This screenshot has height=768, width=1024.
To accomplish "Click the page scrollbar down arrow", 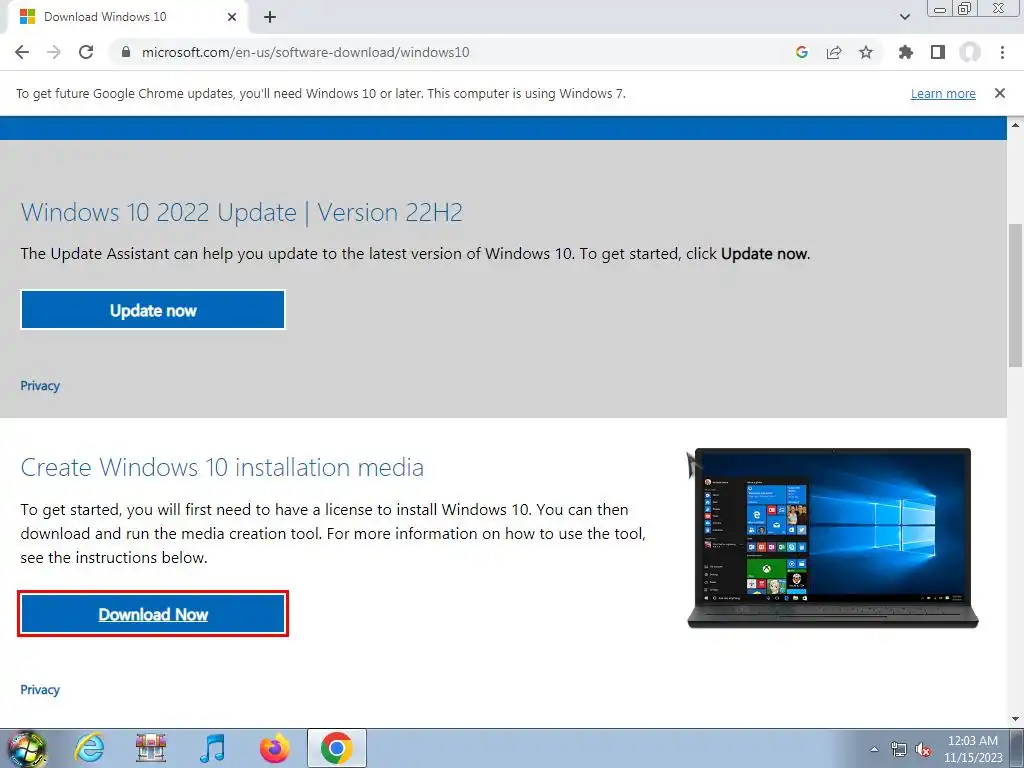I will [1016, 719].
